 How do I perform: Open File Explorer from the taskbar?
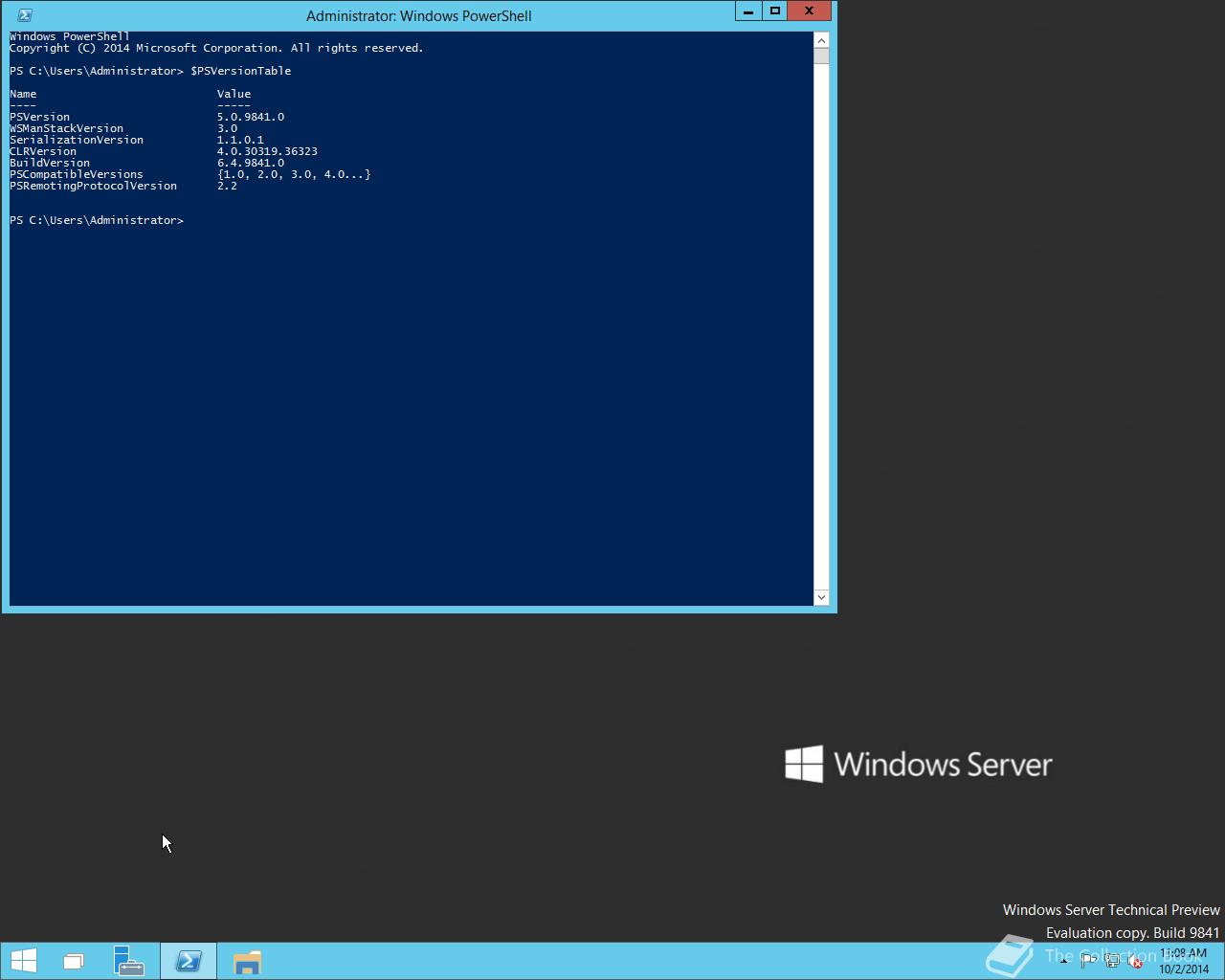click(x=247, y=961)
